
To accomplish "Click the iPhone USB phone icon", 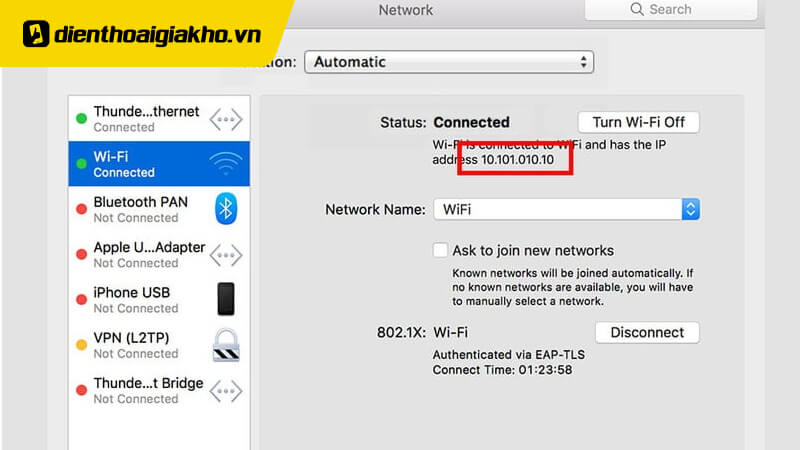I will click(x=226, y=299).
